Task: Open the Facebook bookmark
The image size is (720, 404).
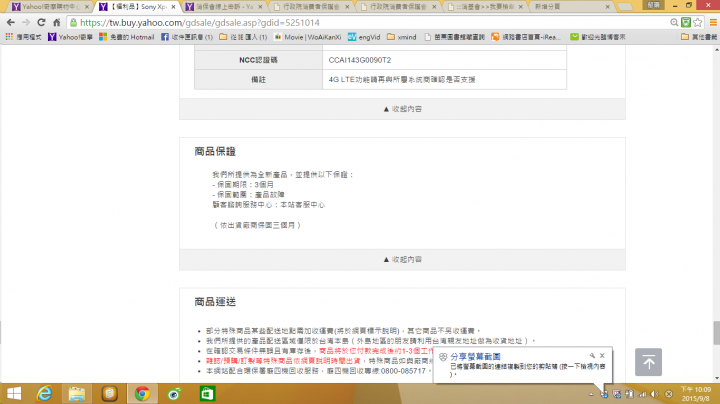Action: [x=187, y=37]
